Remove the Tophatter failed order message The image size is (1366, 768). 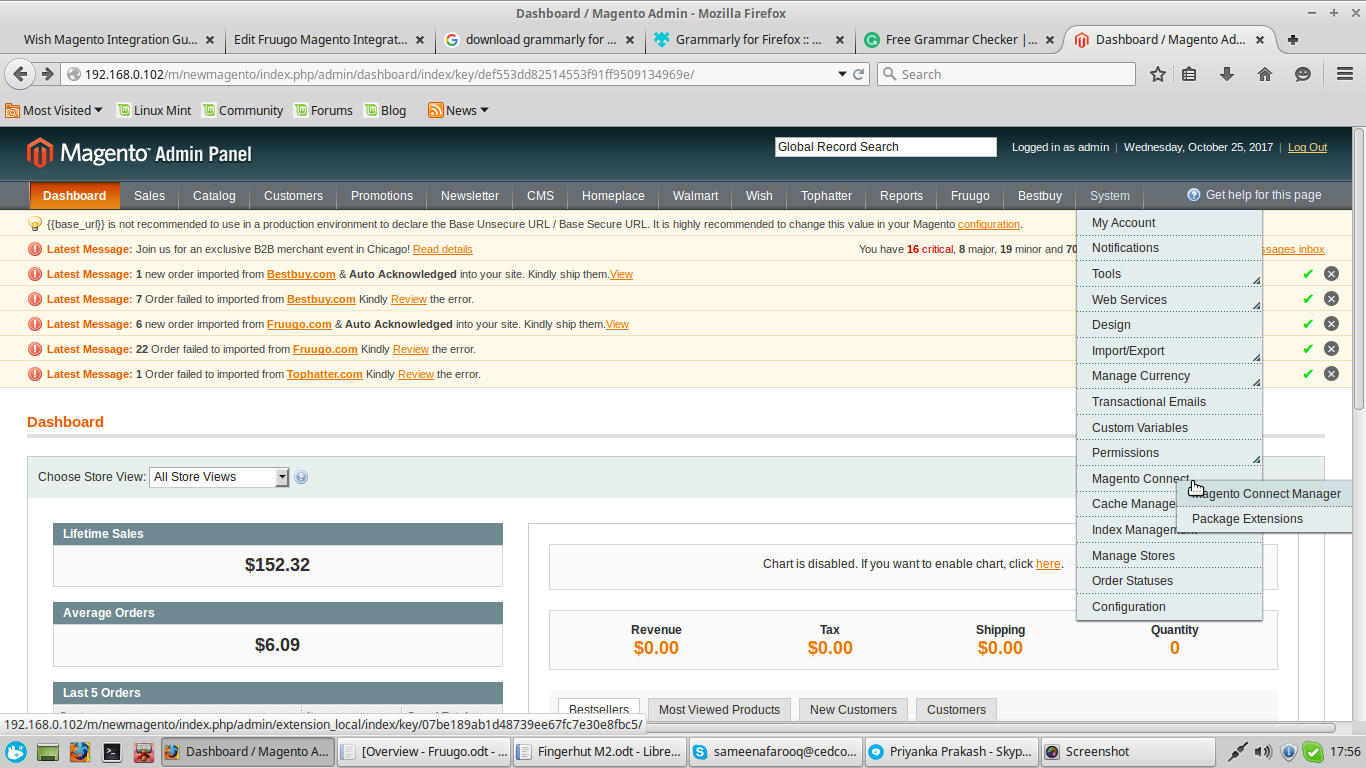1331,374
